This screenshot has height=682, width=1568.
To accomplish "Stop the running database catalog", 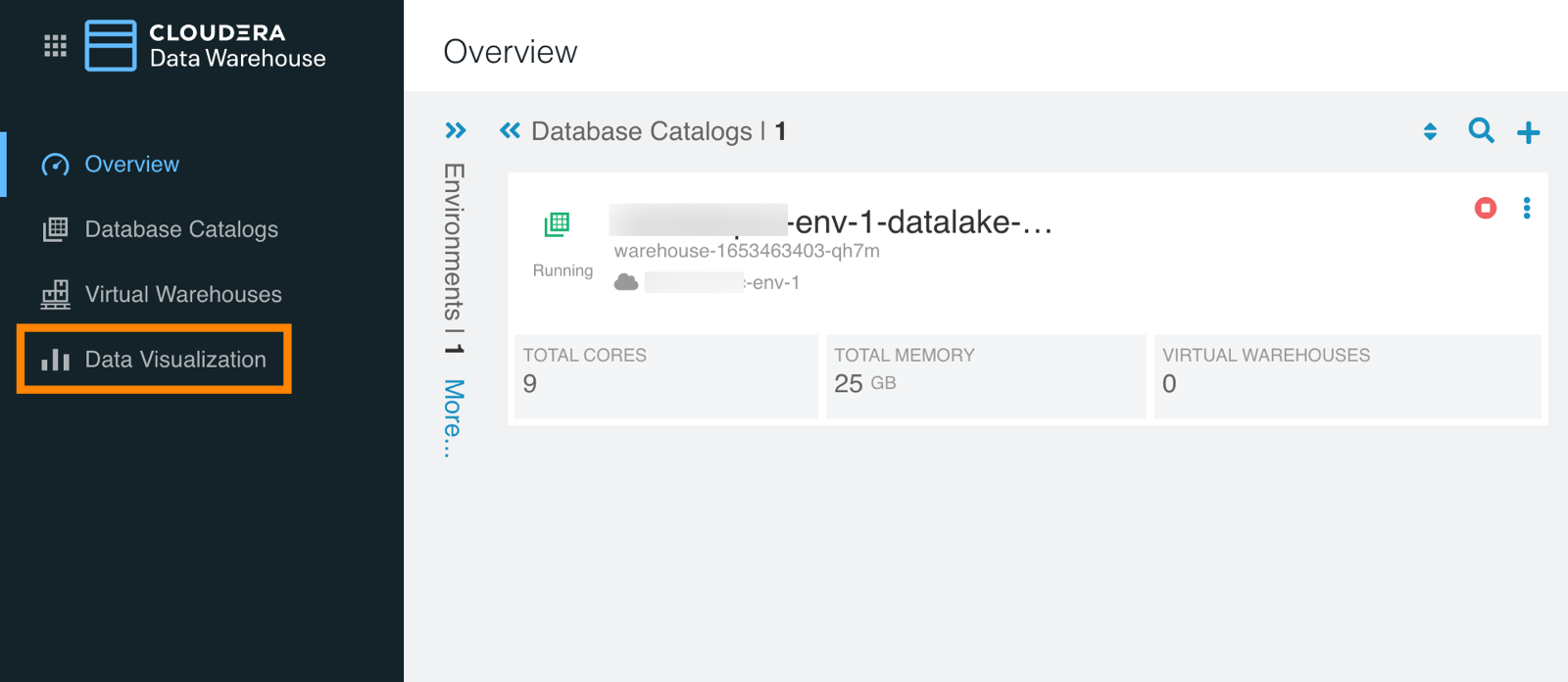I will tap(1485, 208).
